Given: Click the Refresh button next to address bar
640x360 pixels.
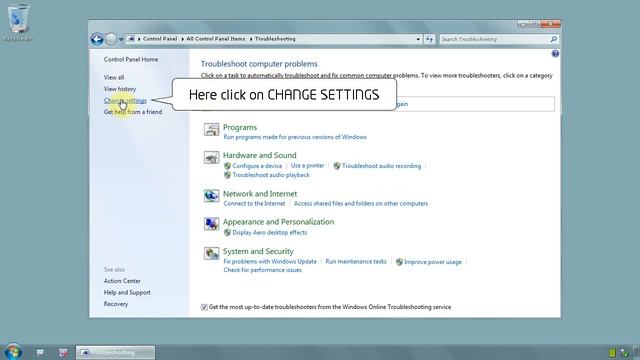Looking at the screenshot, I should coord(429,39).
